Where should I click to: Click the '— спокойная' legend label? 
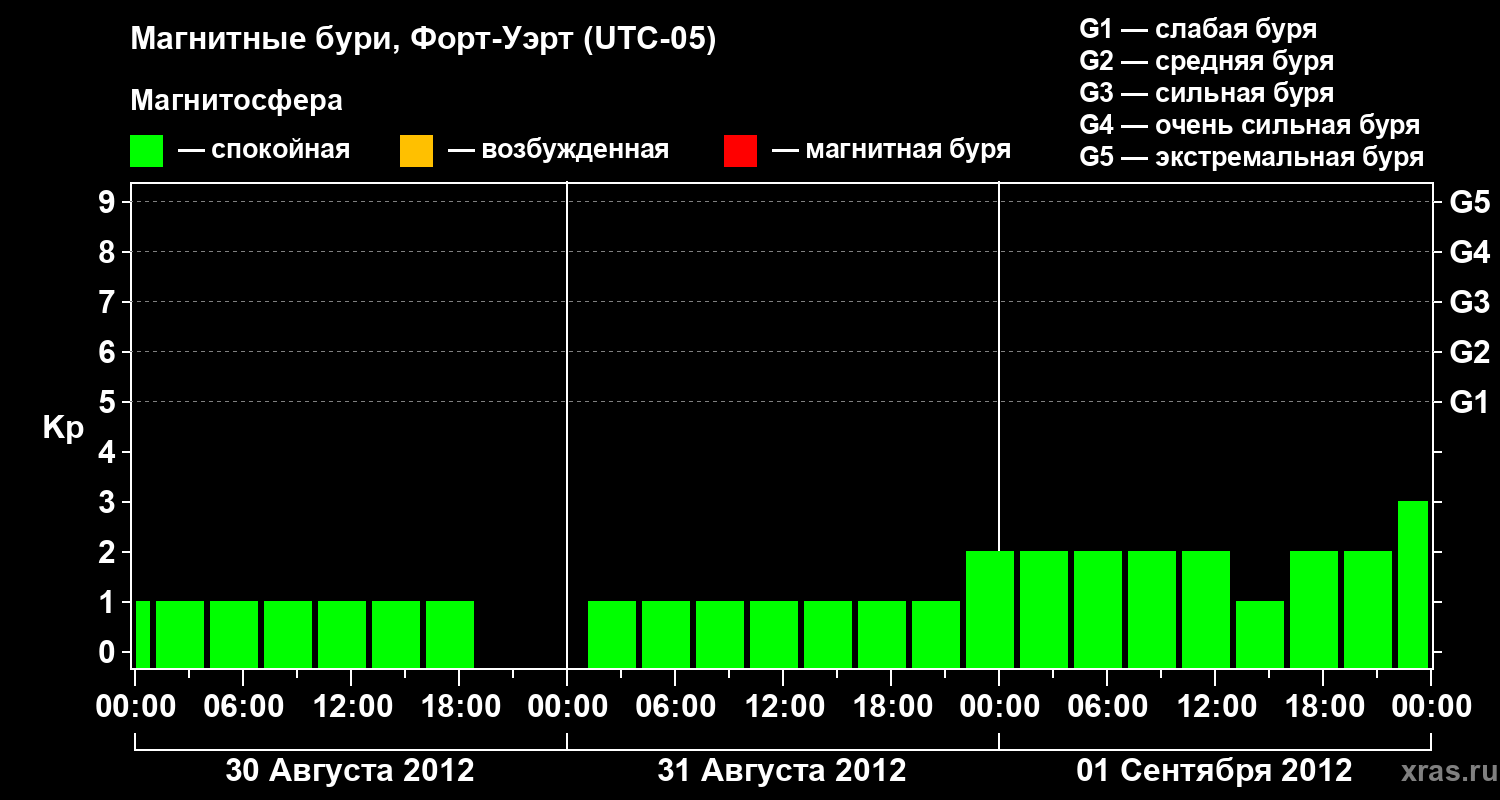pyautogui.click(x=264, y=150)
